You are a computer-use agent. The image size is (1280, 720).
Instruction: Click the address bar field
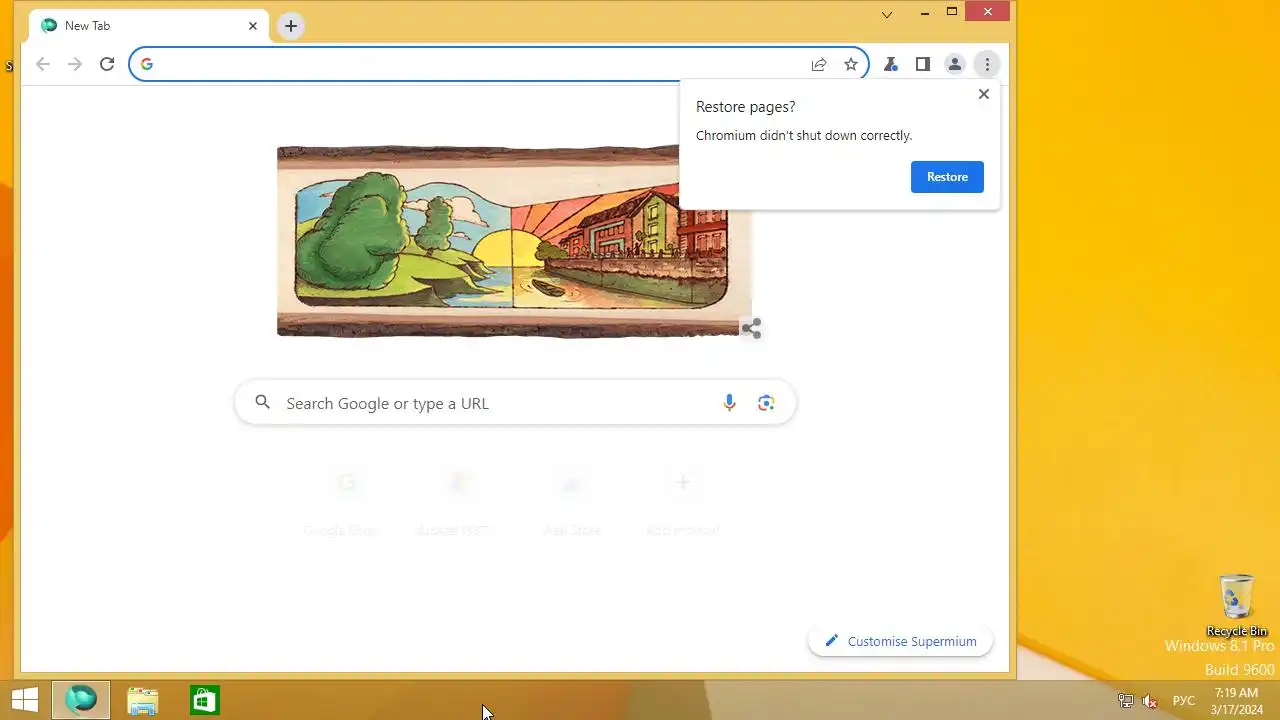tap(499, 64)
